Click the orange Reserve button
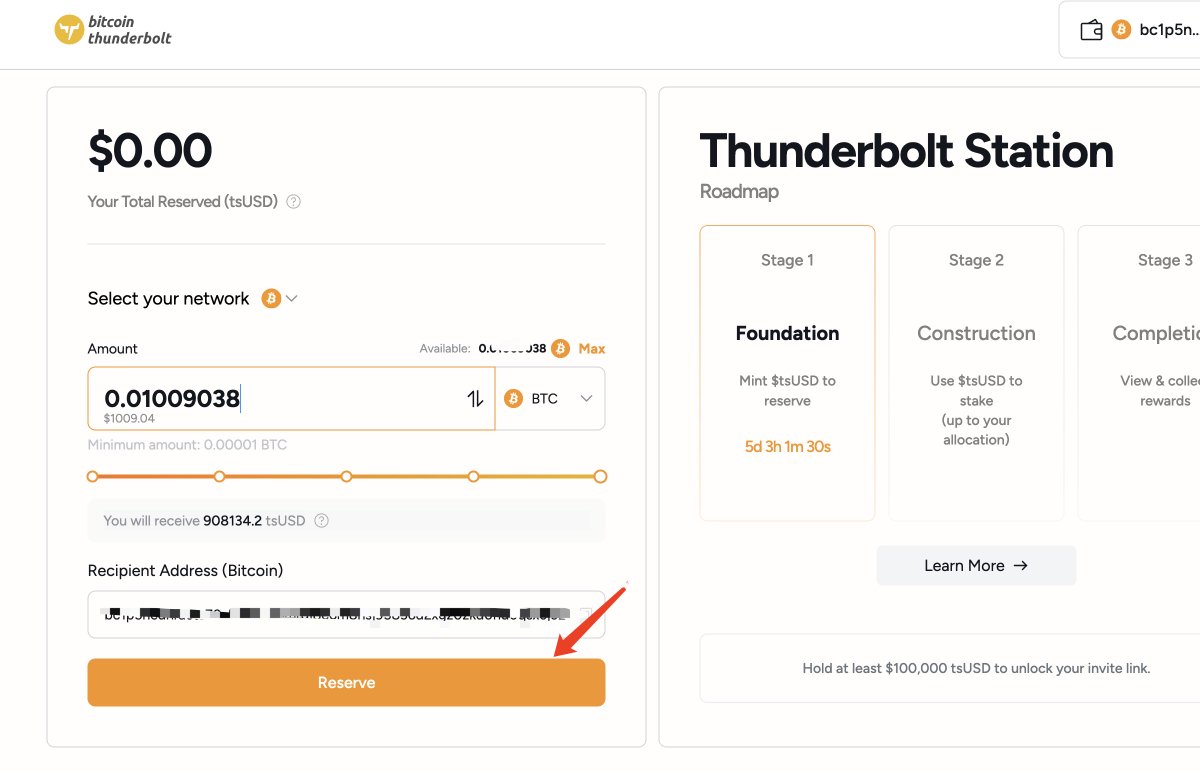The image size is (1200, 771). [x=346, y=683]
